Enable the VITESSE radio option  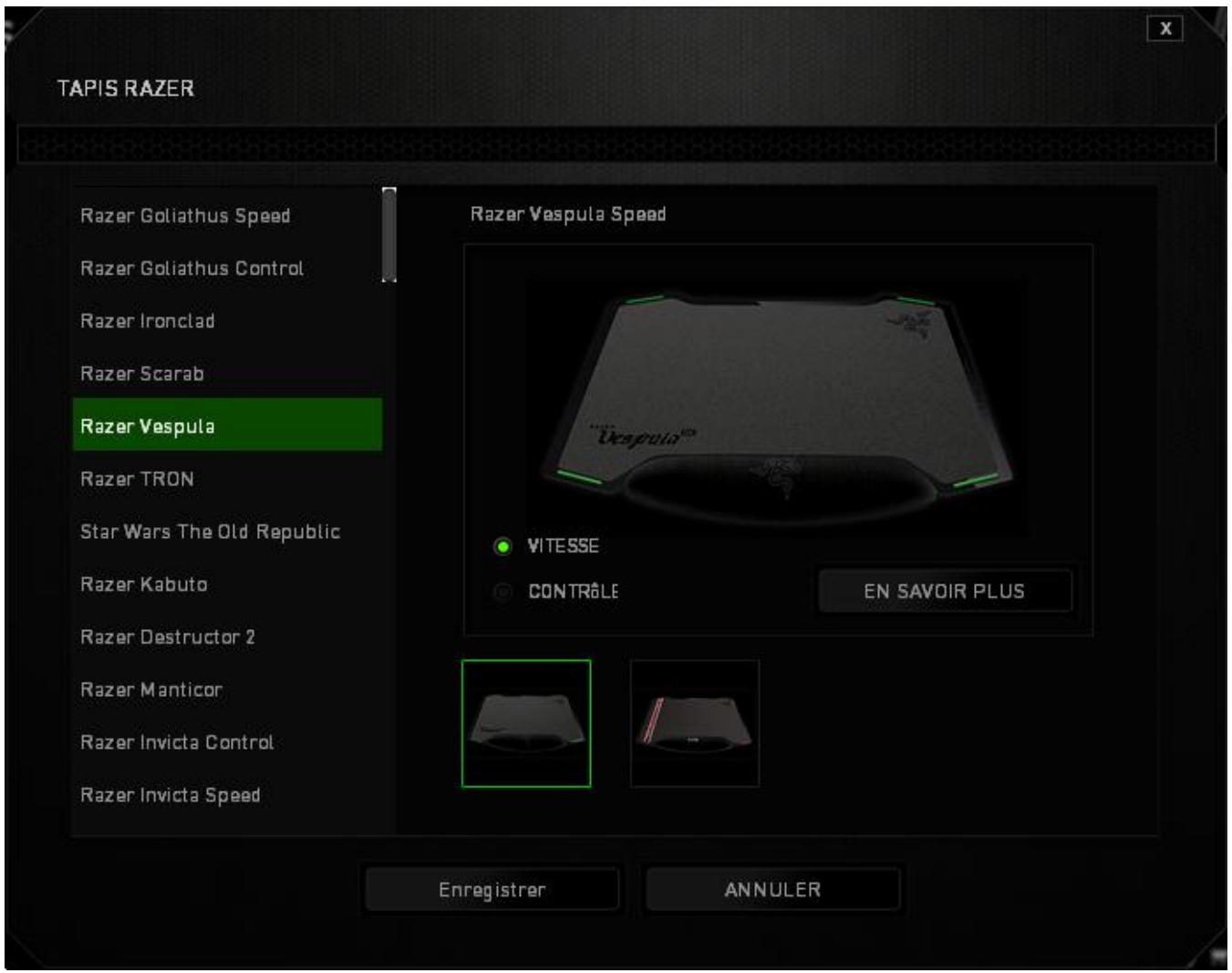(502, 546)
